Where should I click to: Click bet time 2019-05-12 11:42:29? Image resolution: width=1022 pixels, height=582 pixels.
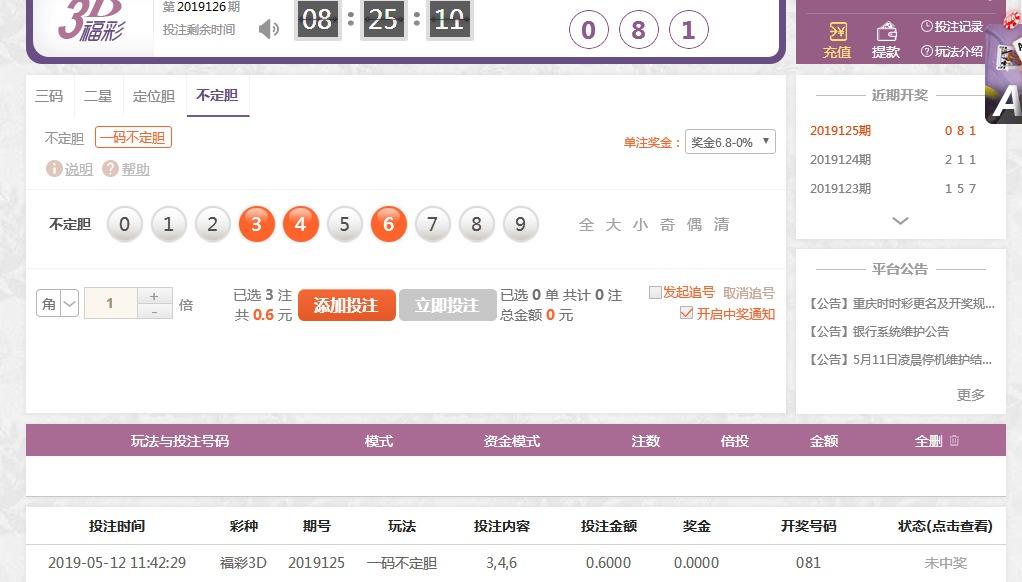pos(117,562)
